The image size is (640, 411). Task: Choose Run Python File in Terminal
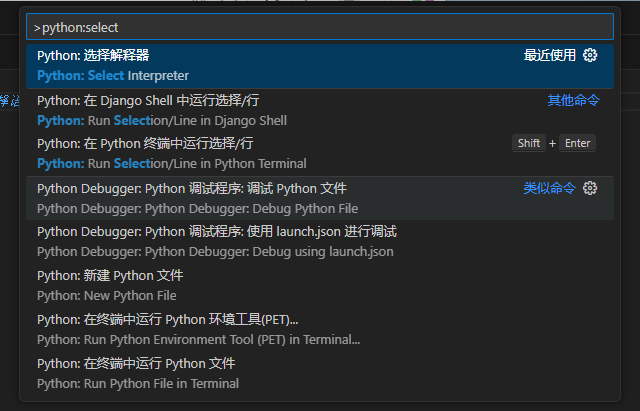point(320,373)
